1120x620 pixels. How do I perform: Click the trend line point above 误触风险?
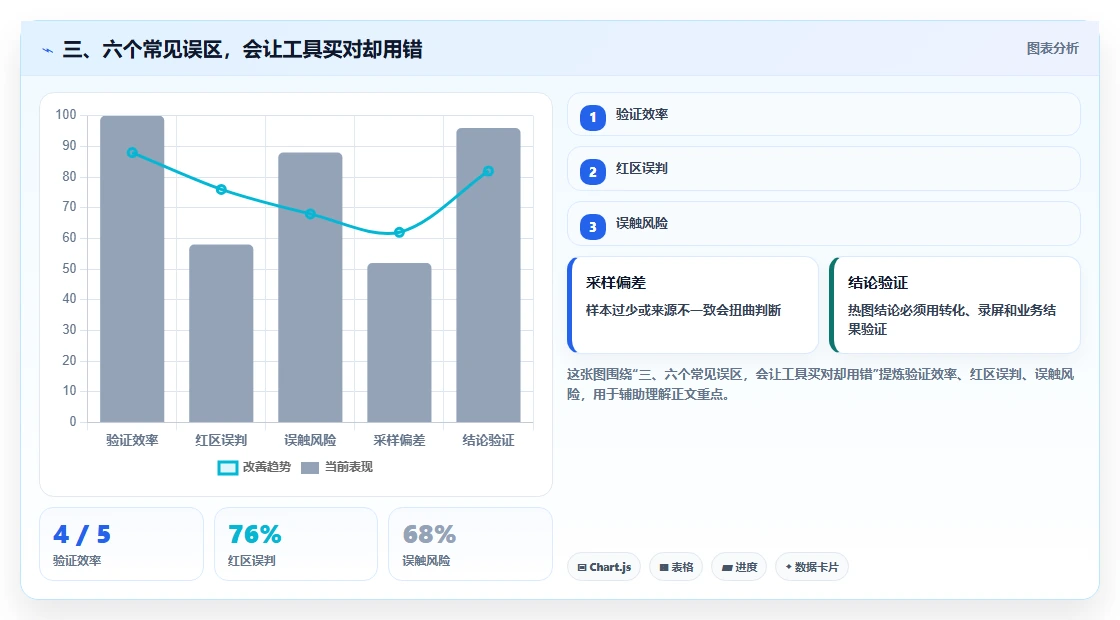(x=310, y=214)
